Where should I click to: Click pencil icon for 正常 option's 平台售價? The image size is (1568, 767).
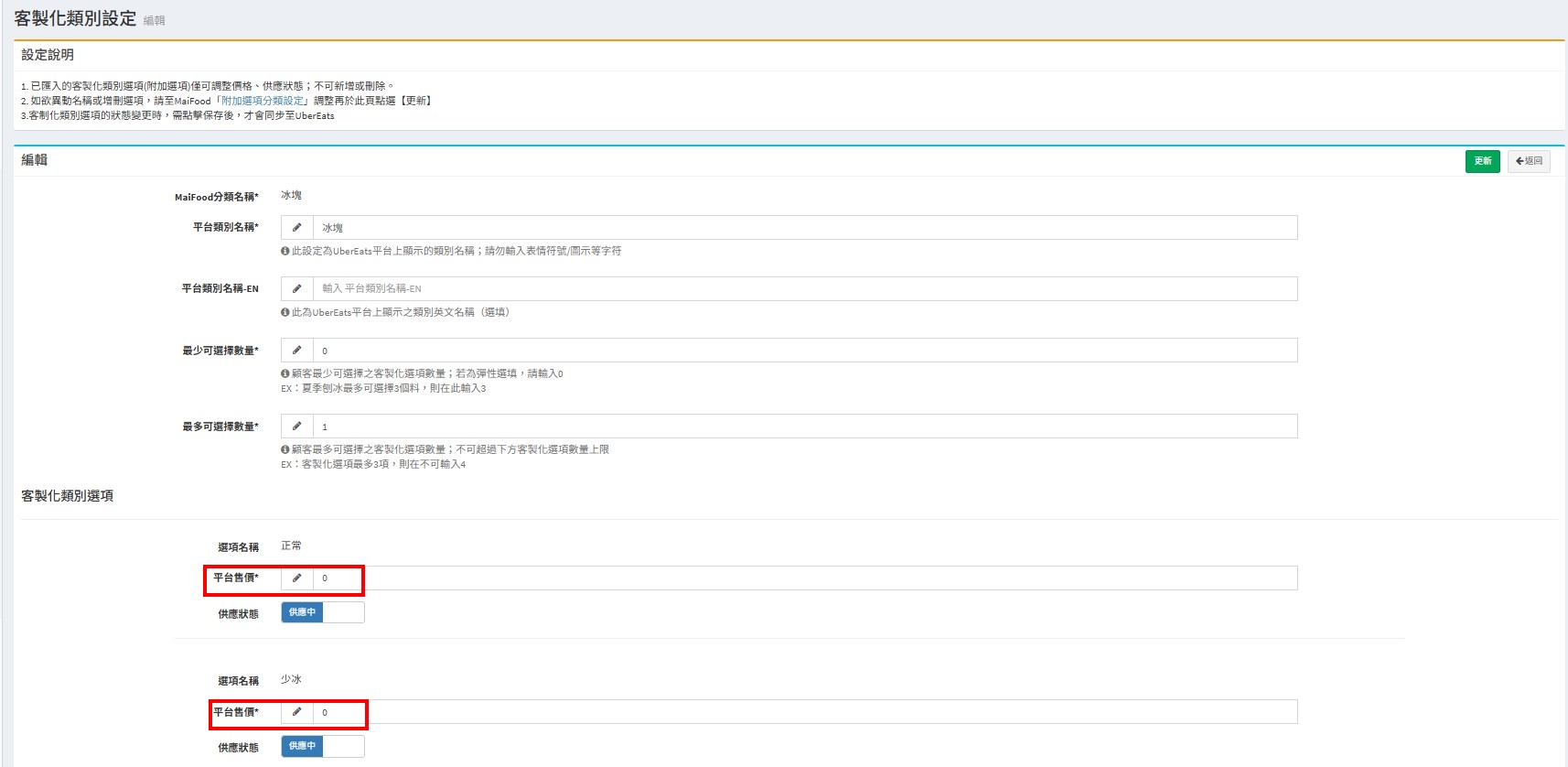point(296,578)
